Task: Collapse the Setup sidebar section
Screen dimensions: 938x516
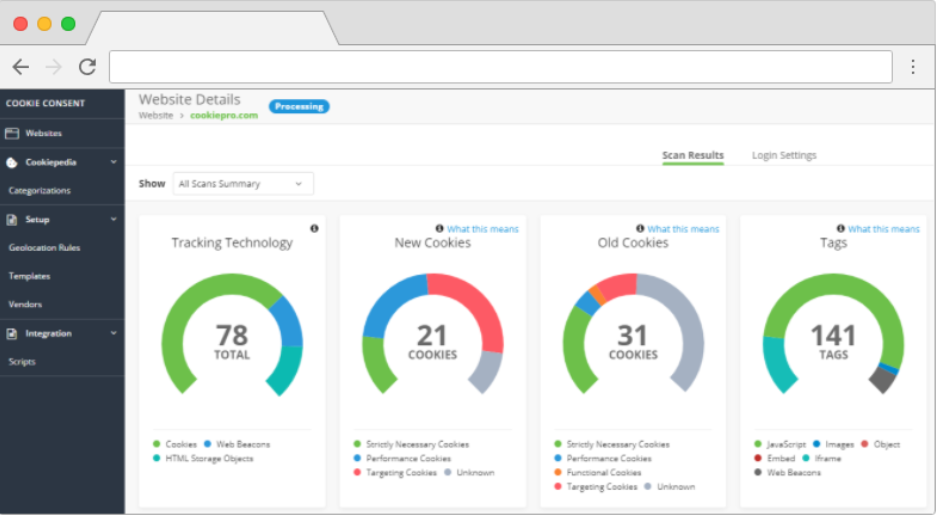Action: [113, 219]
